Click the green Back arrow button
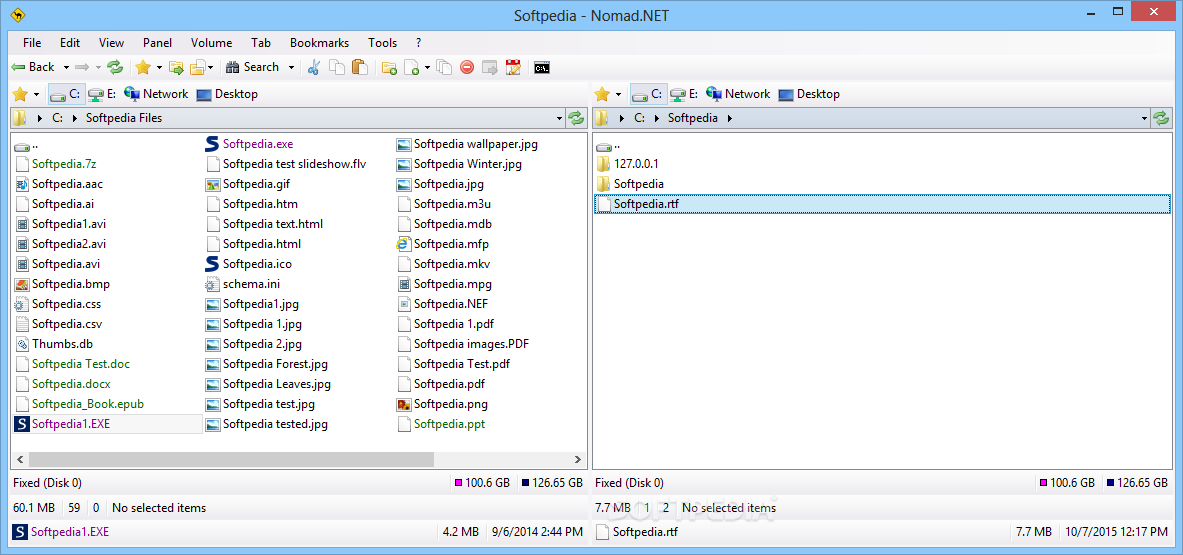Viewport: 1183px width, 555px height. 33,67
